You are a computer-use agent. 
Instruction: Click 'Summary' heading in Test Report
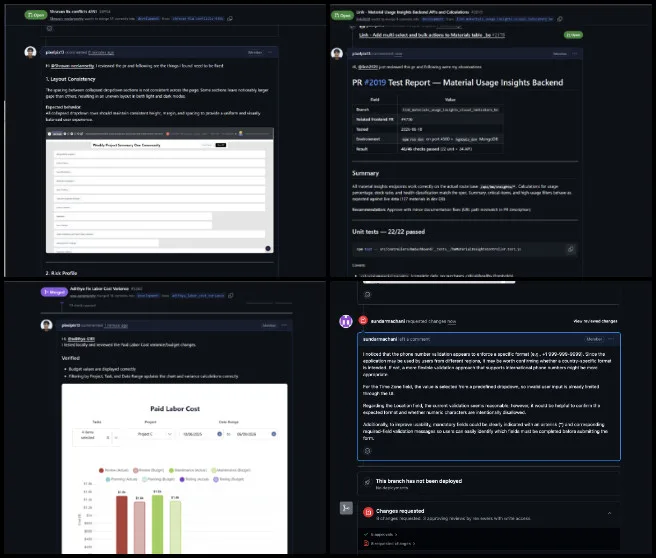tap(365, 173)
